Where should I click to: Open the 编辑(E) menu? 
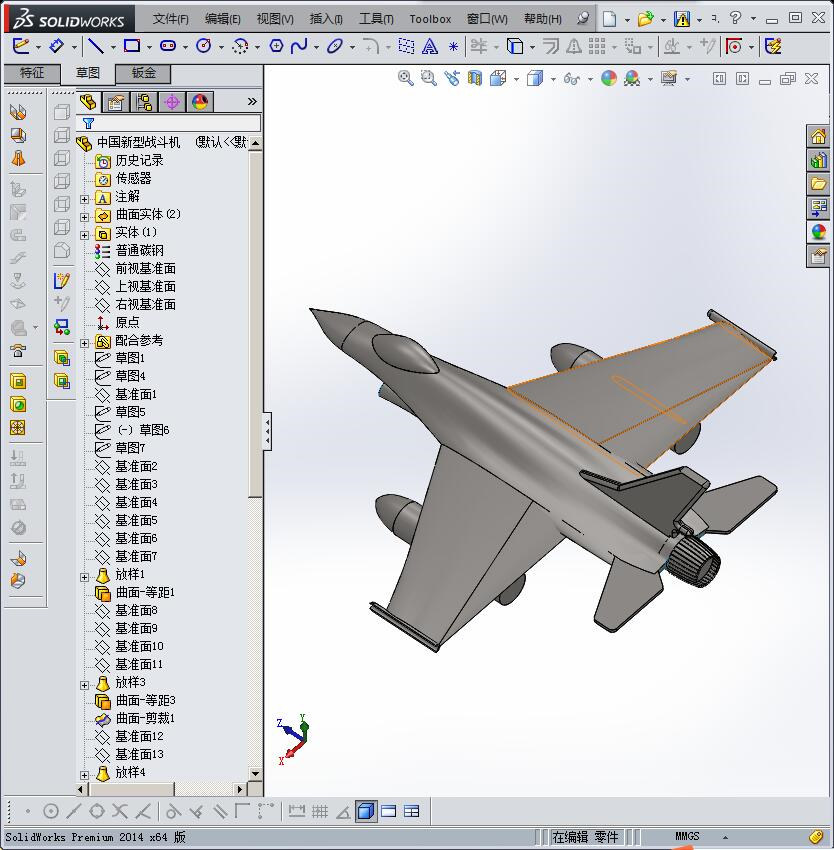223,19
